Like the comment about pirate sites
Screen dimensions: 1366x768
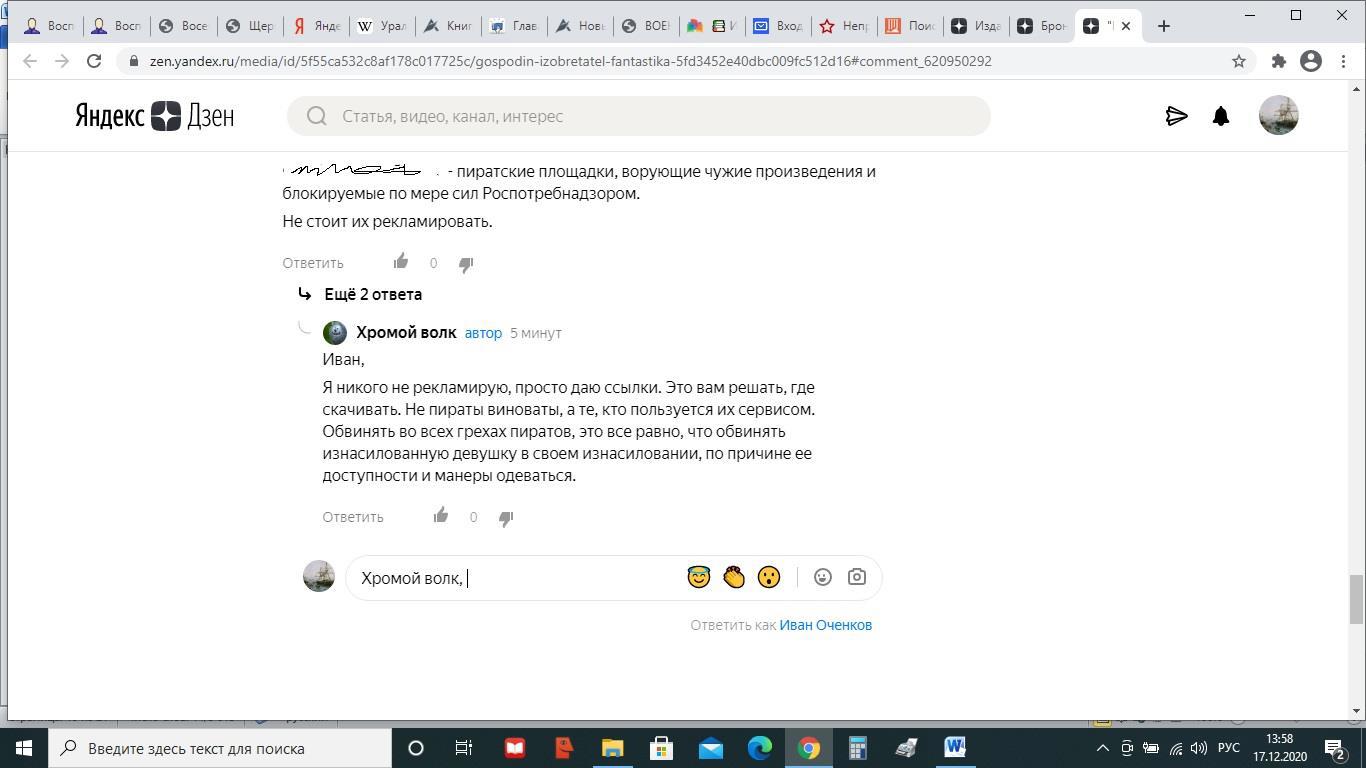click(401, 262)
